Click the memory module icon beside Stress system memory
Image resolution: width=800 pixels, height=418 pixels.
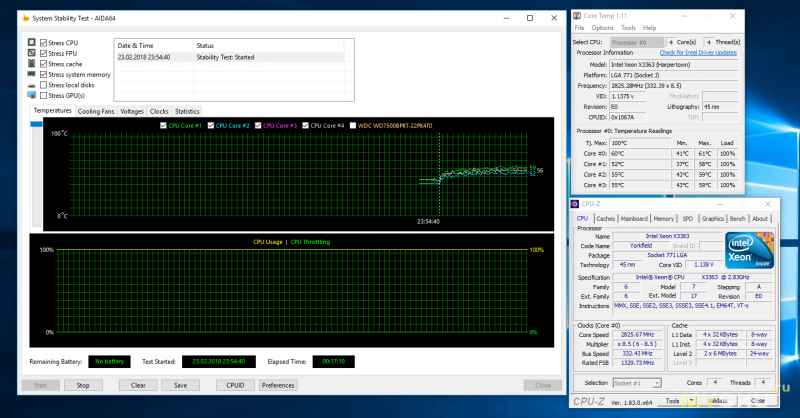(x=32, y=74)
